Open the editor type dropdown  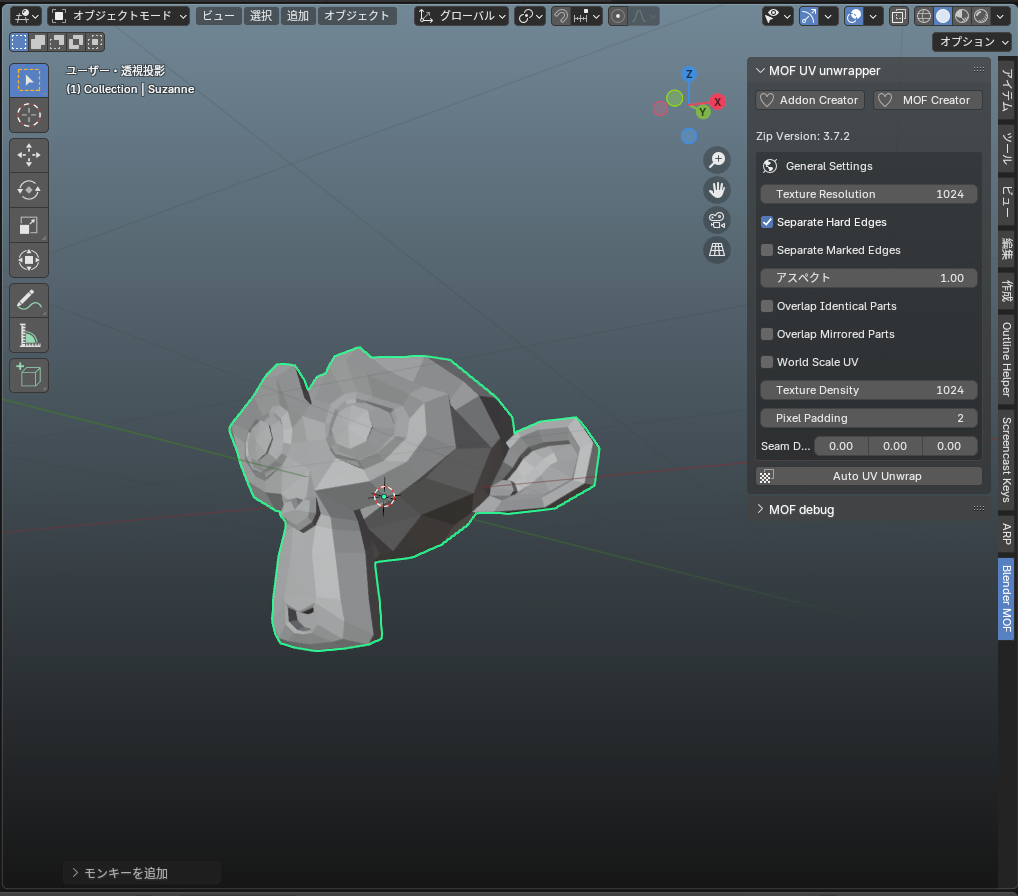click(26, 16)
